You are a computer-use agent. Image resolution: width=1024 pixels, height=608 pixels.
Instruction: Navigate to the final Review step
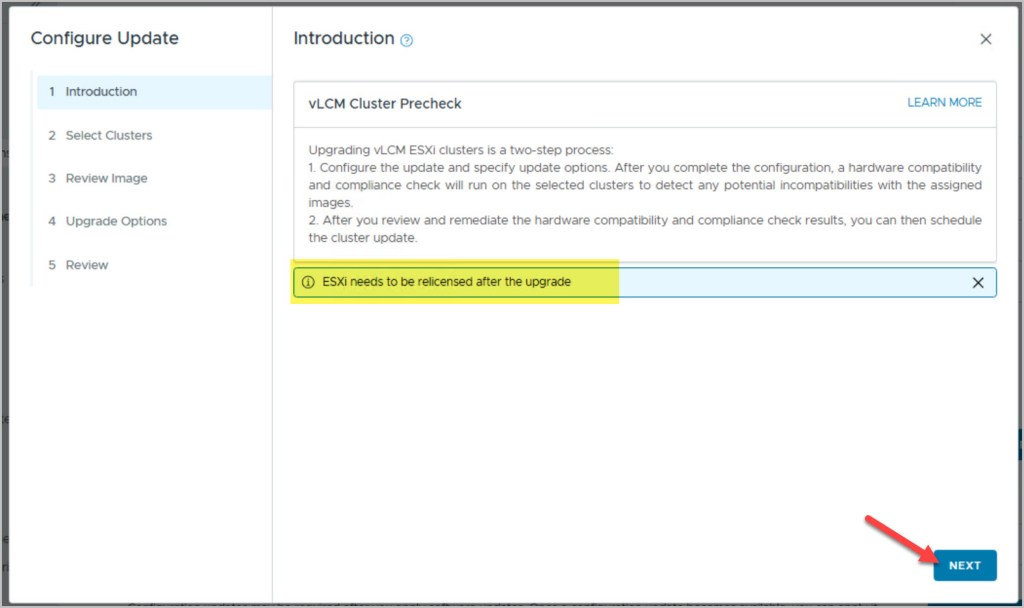[x=87, y=265]
